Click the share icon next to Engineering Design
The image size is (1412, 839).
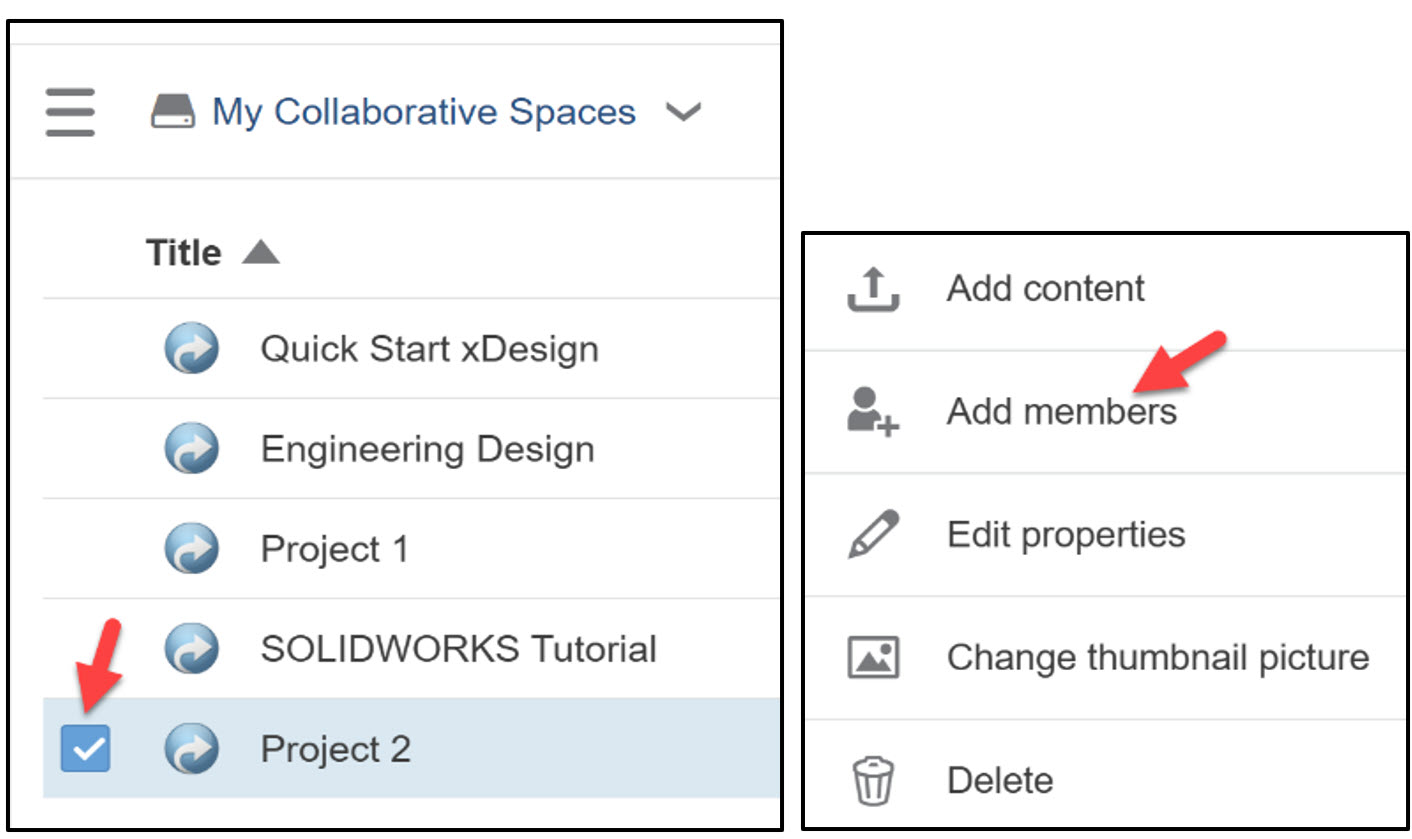192,448
